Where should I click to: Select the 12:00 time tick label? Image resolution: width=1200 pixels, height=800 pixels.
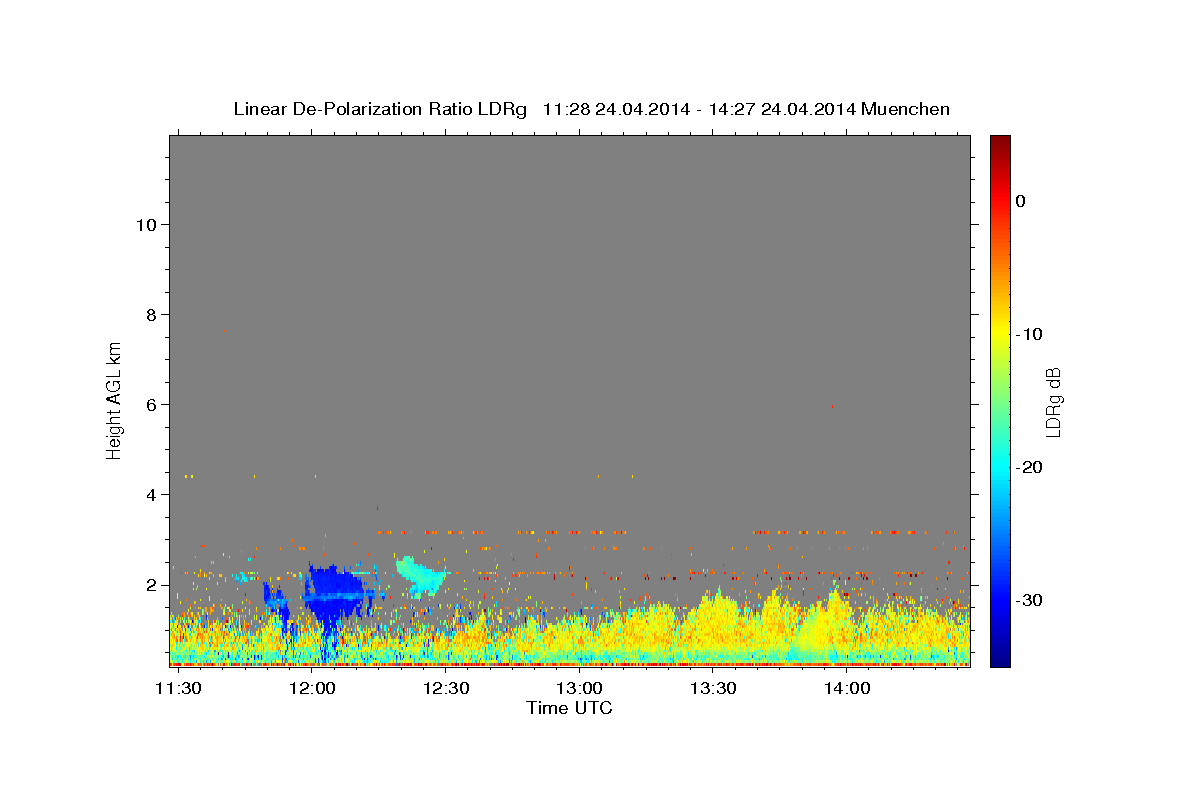click(x=312, y=688)
